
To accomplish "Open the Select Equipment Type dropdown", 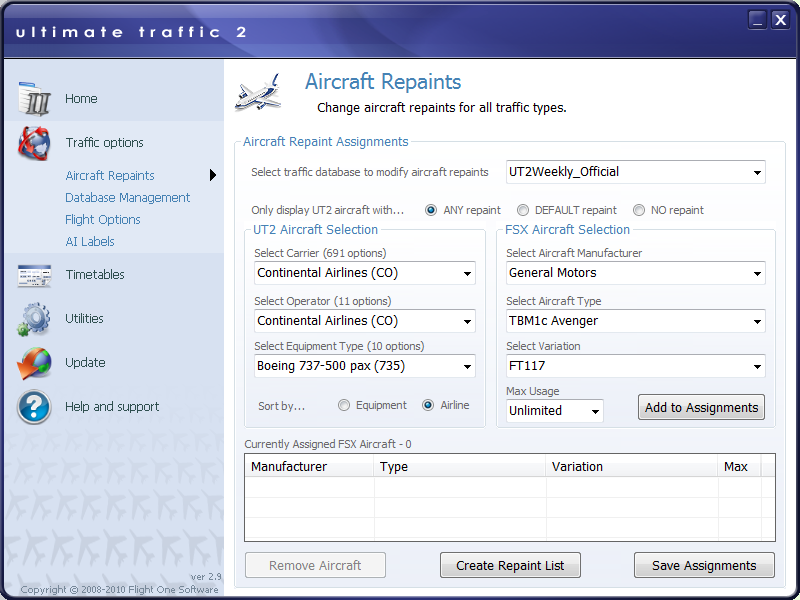I will pos(365,366).
